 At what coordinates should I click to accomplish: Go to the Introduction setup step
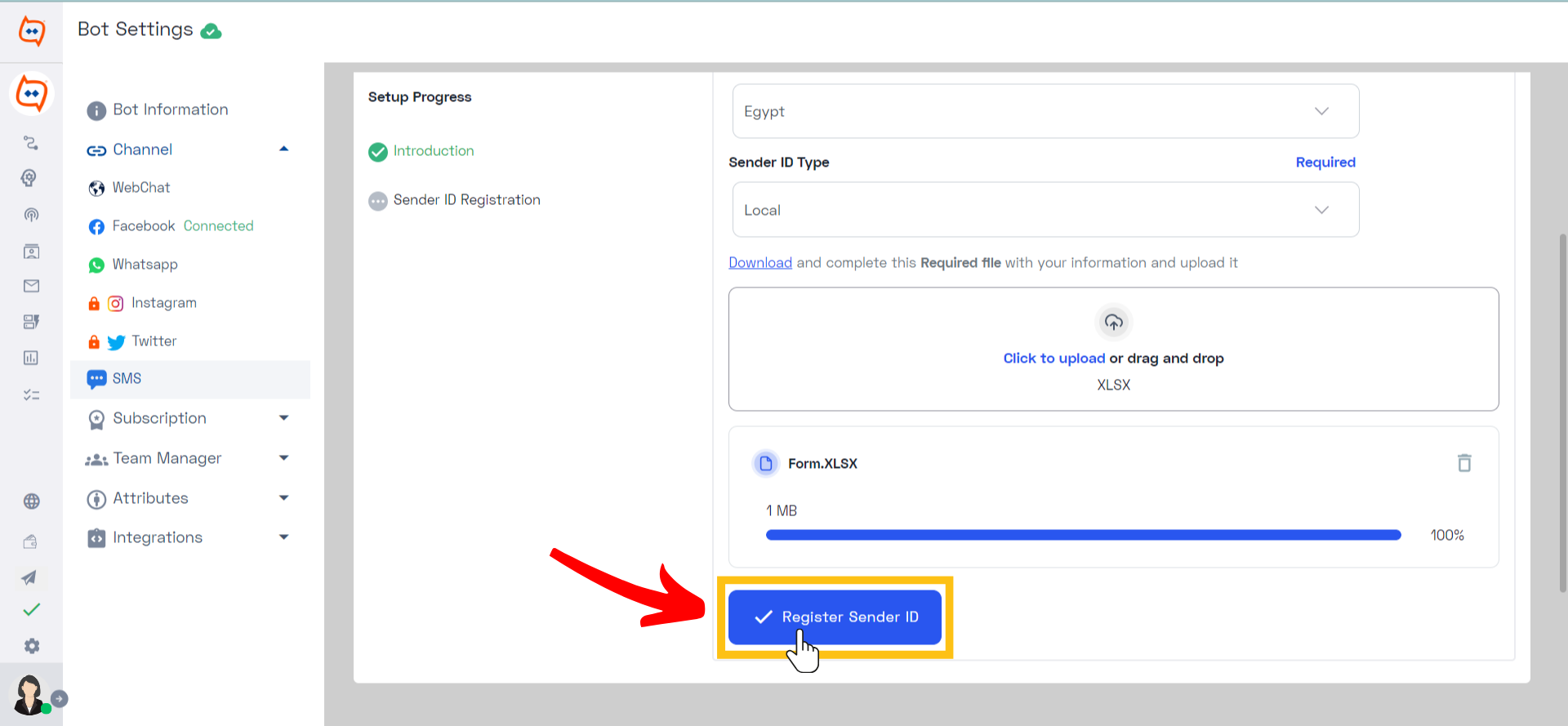433,151
